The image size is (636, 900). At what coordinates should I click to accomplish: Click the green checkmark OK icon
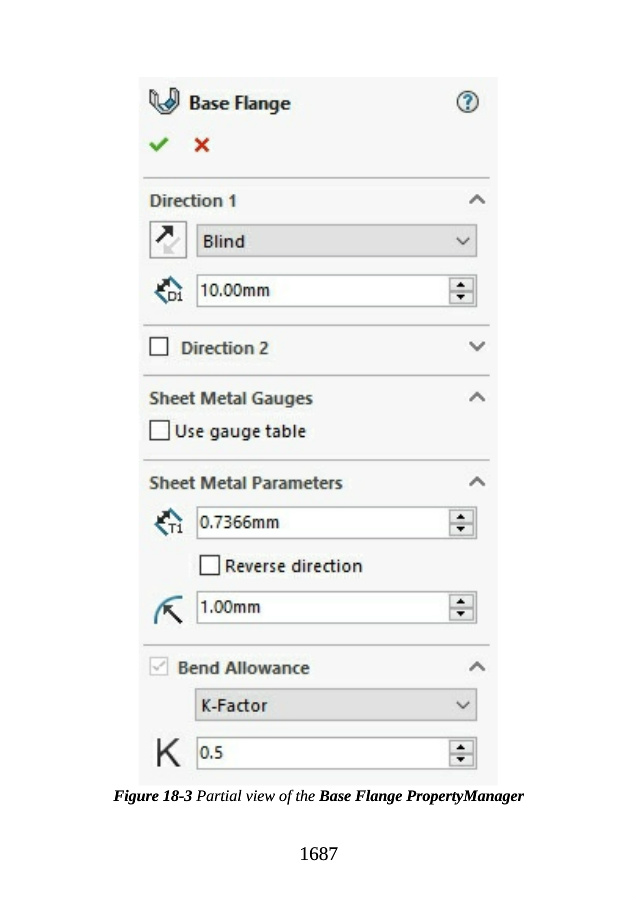[158, 145]
